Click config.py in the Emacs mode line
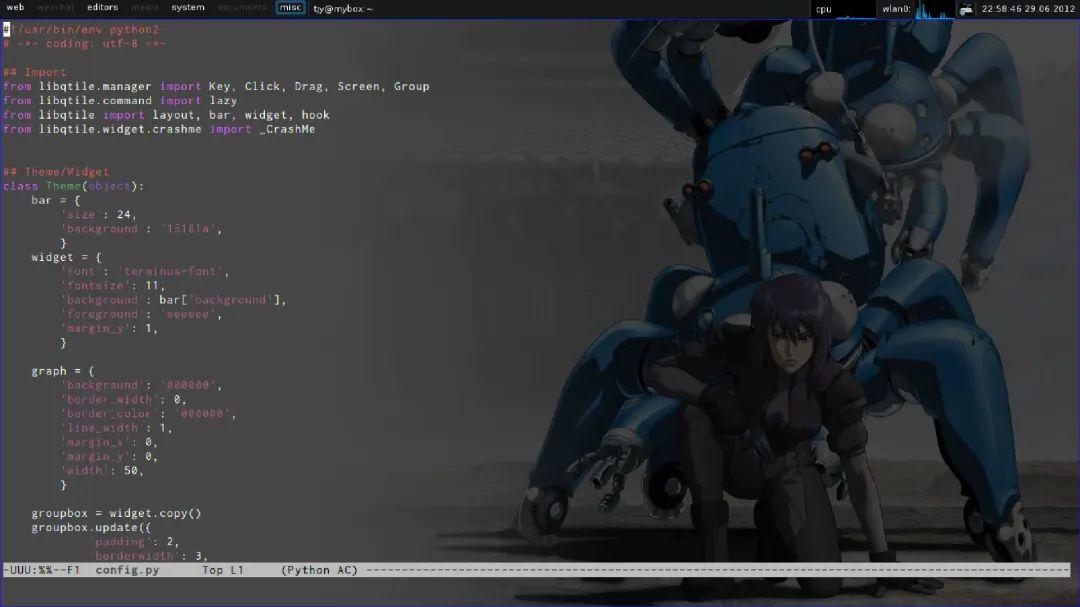Image resolution: width=1080 pixels, height=607 pixels. 128,570
